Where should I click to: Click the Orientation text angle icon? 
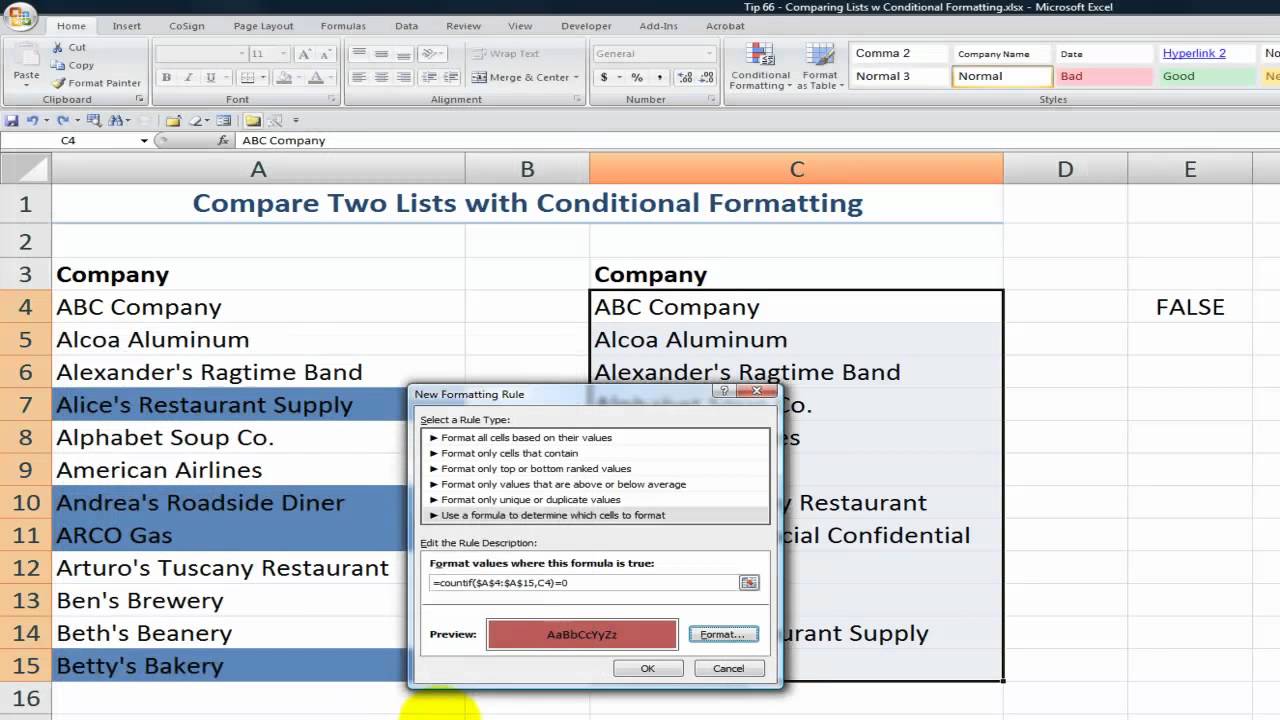(x=430, y=54)
